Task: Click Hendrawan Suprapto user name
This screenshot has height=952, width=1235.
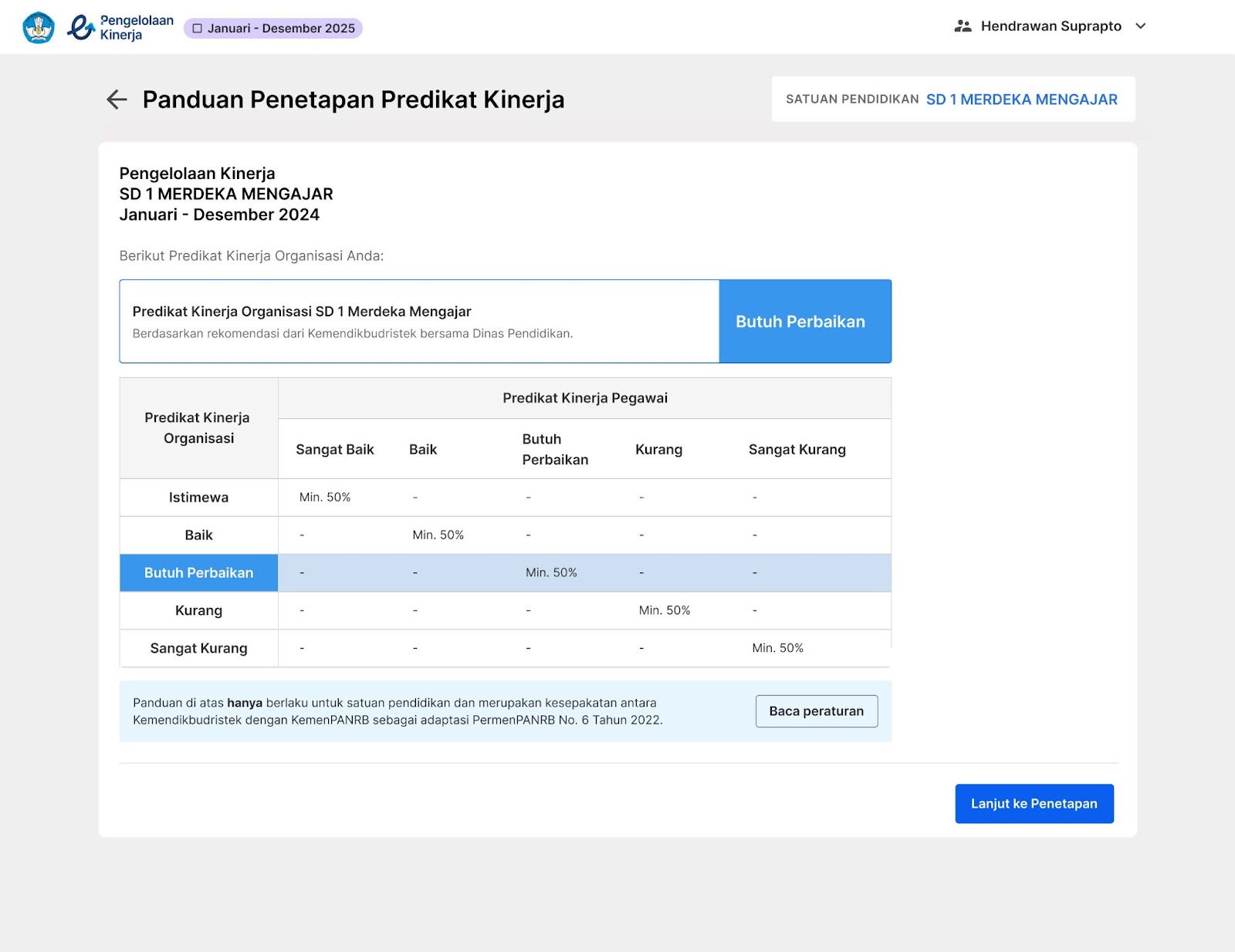Action: coord(1051,26)
